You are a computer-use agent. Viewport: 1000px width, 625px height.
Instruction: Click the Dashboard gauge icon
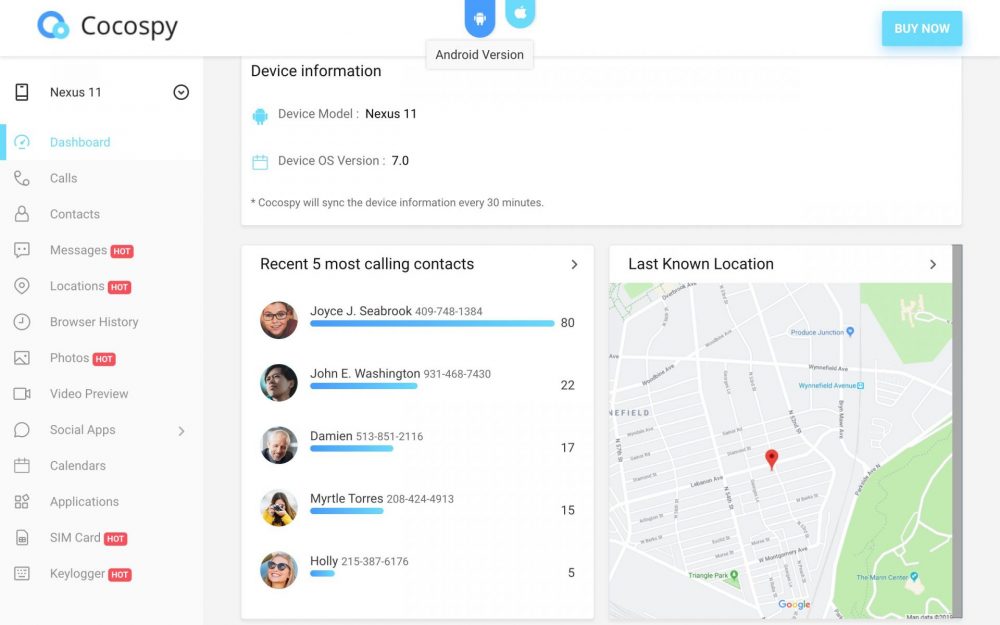(22, 142)
